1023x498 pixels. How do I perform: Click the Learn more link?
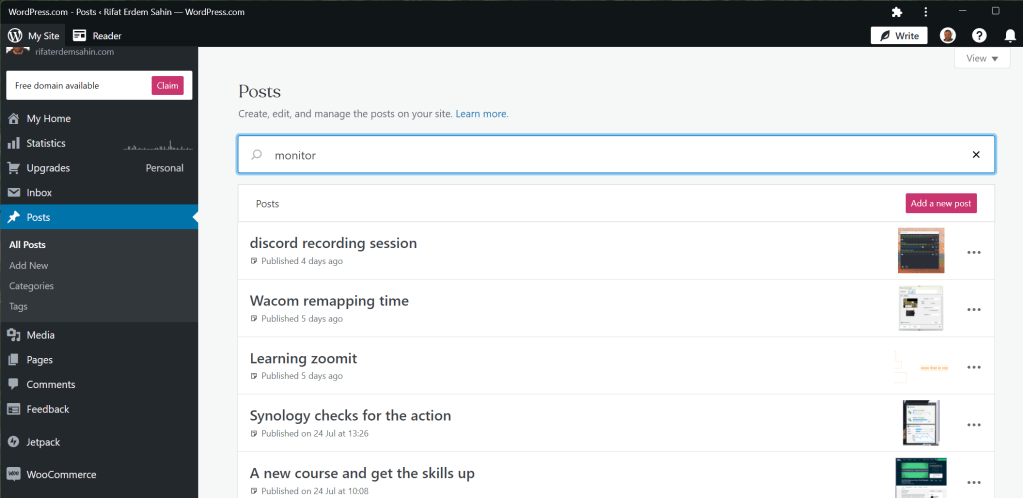481,114
